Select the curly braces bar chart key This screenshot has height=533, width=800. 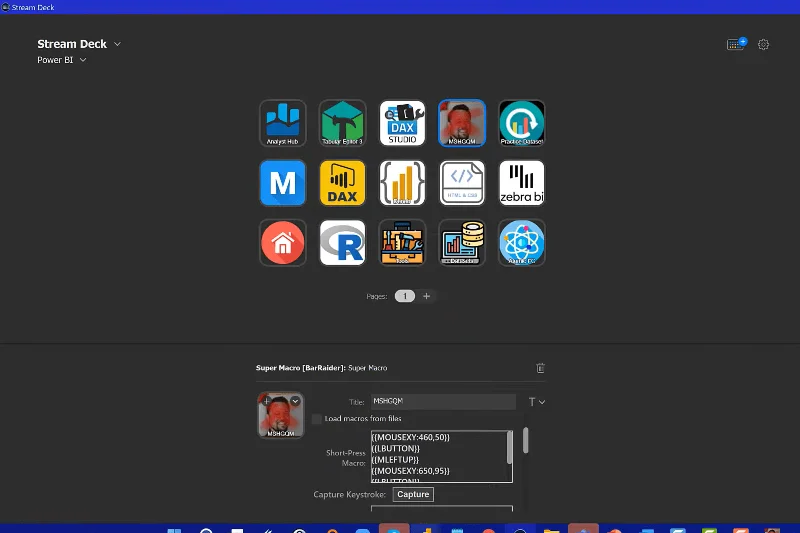pyautogui.click(x=402, y=183)
